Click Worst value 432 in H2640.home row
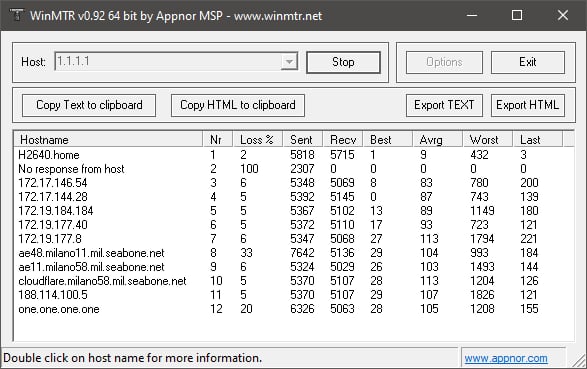 (479, 155)
